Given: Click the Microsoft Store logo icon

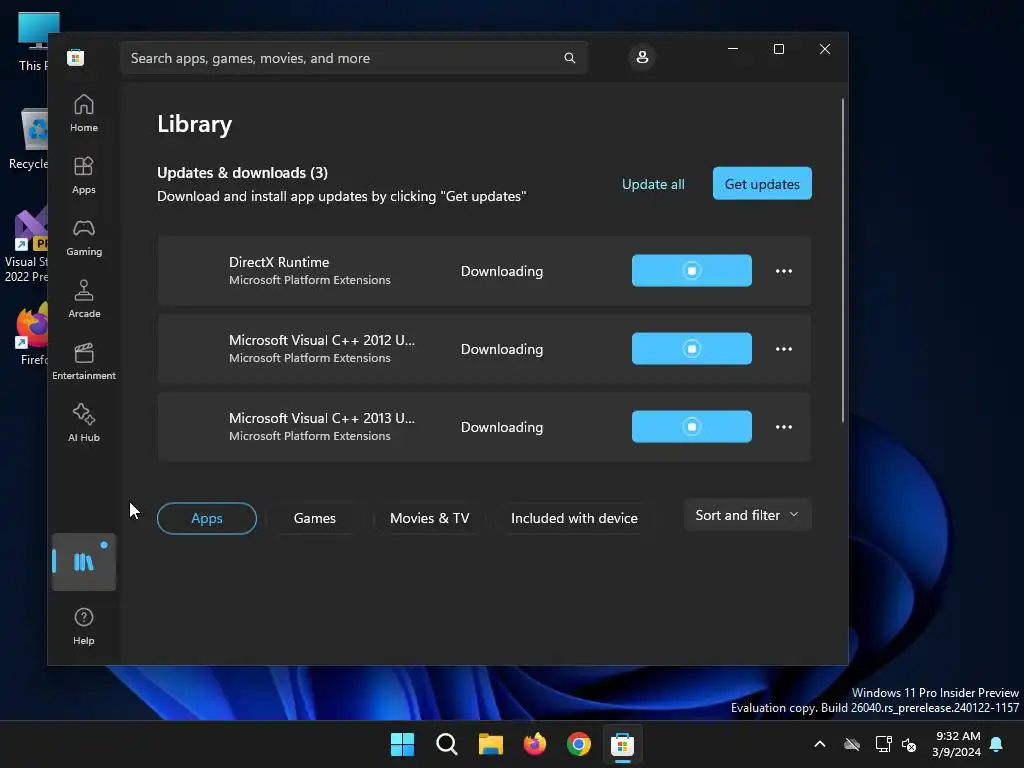Looking at the screenshot, I should click(76, 57).
